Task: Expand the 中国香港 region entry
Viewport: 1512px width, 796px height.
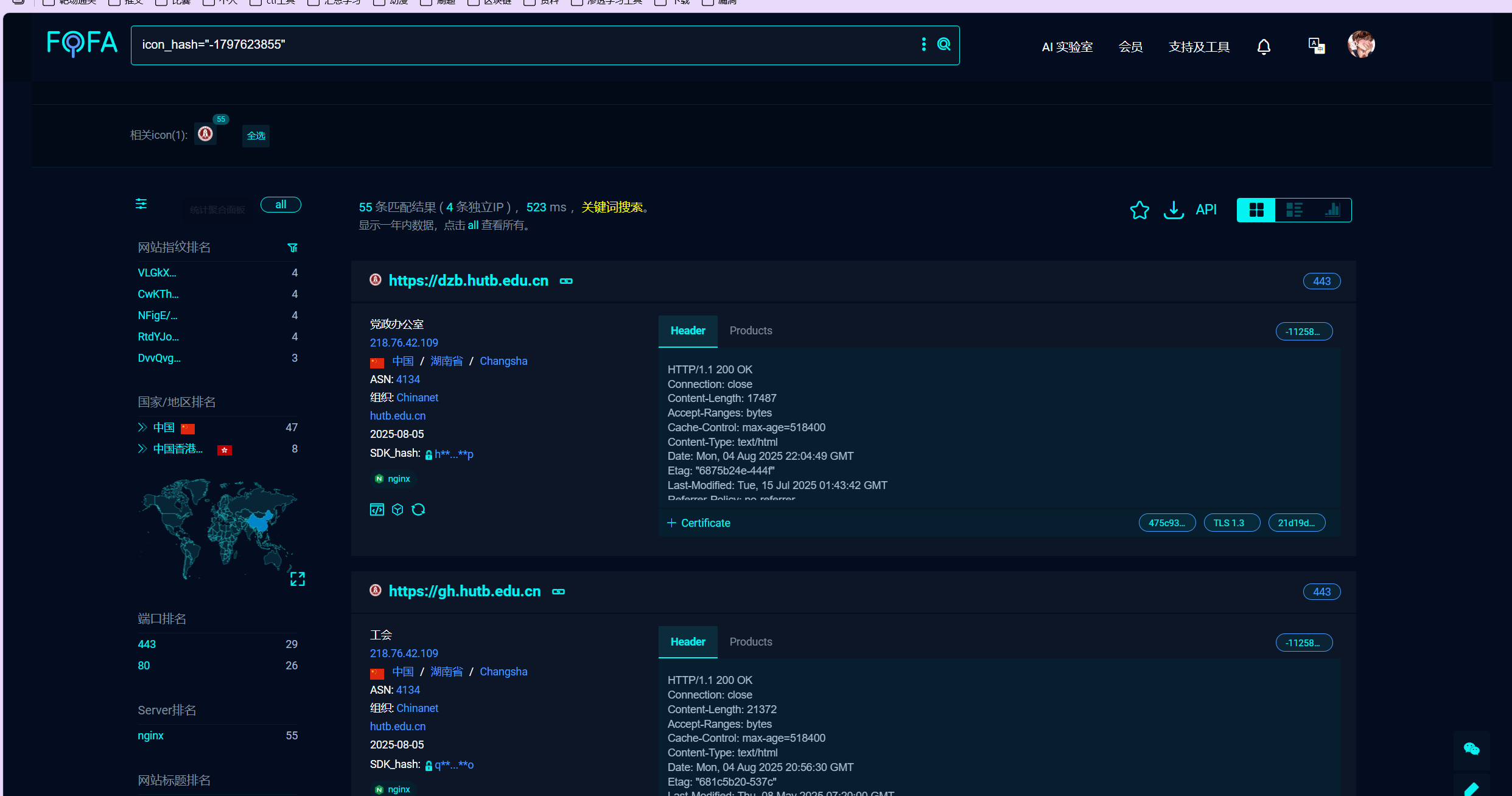Action: click(142, 449)
